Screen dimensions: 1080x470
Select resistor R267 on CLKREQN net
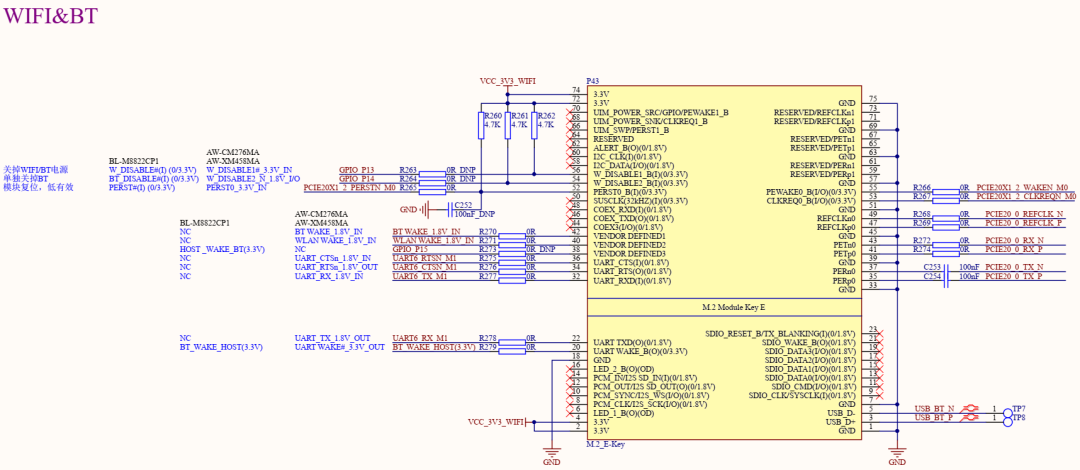point(946,201)
